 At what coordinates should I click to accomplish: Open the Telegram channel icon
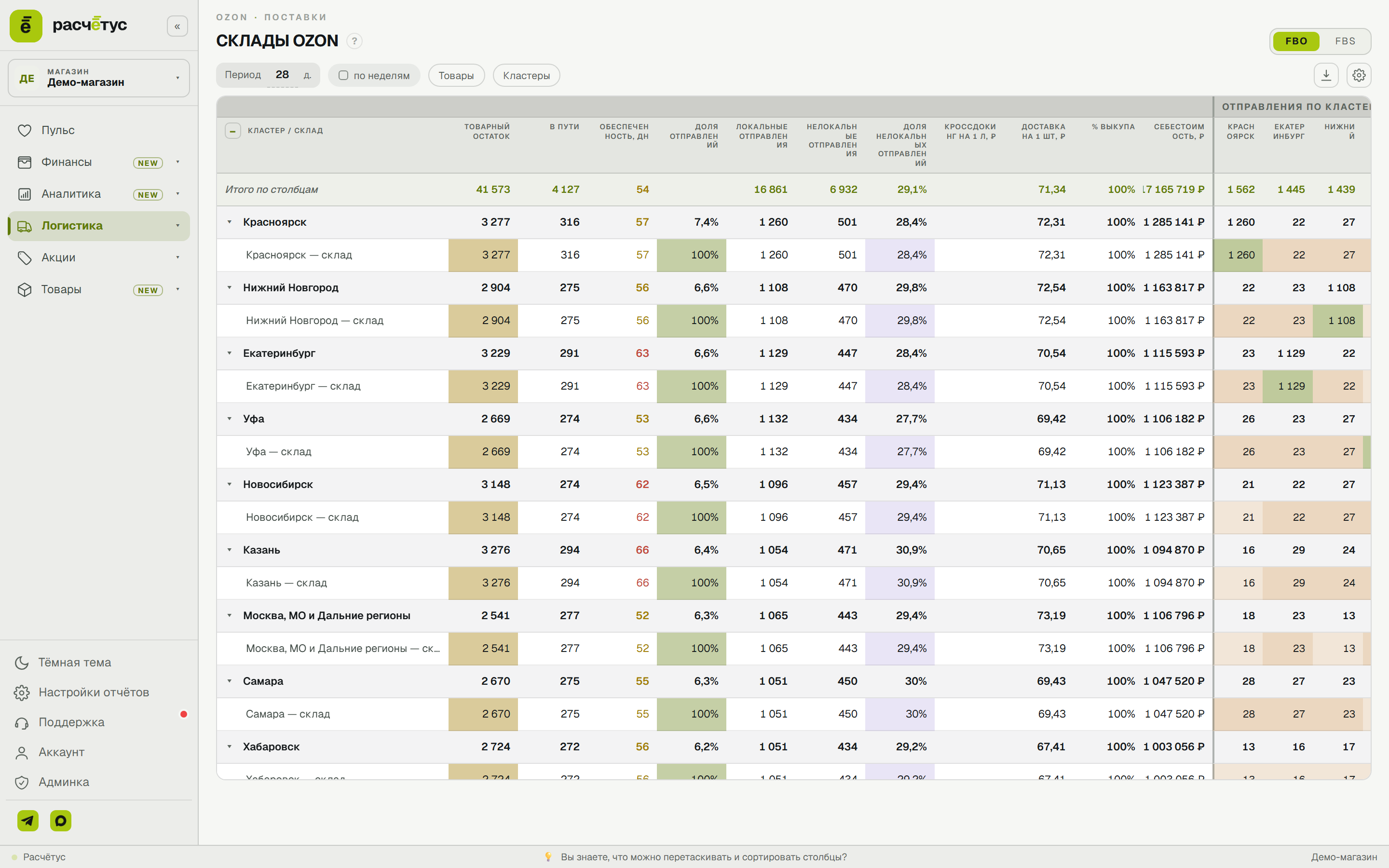coord(27,820)
